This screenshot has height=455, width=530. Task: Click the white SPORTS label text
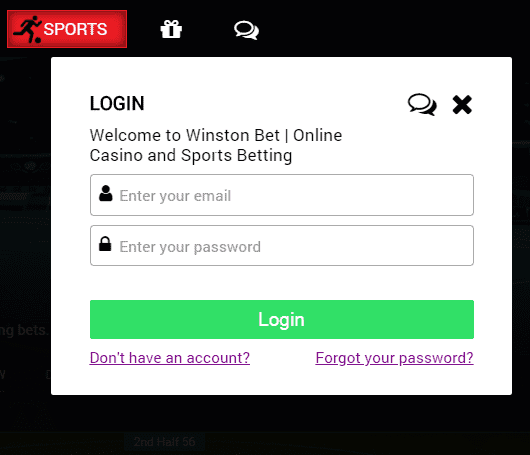tap(76, 29)
